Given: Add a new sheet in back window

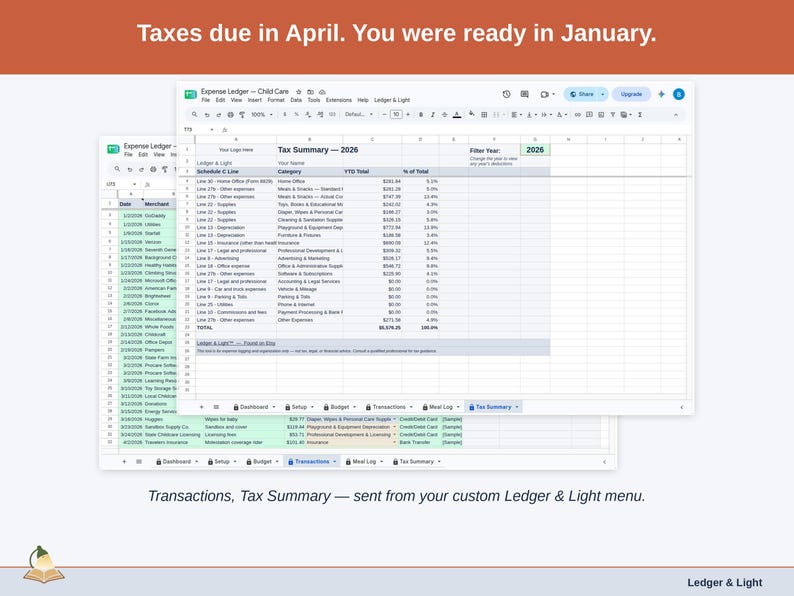Looking at the screenshot, I should click(x=124, y=462).
